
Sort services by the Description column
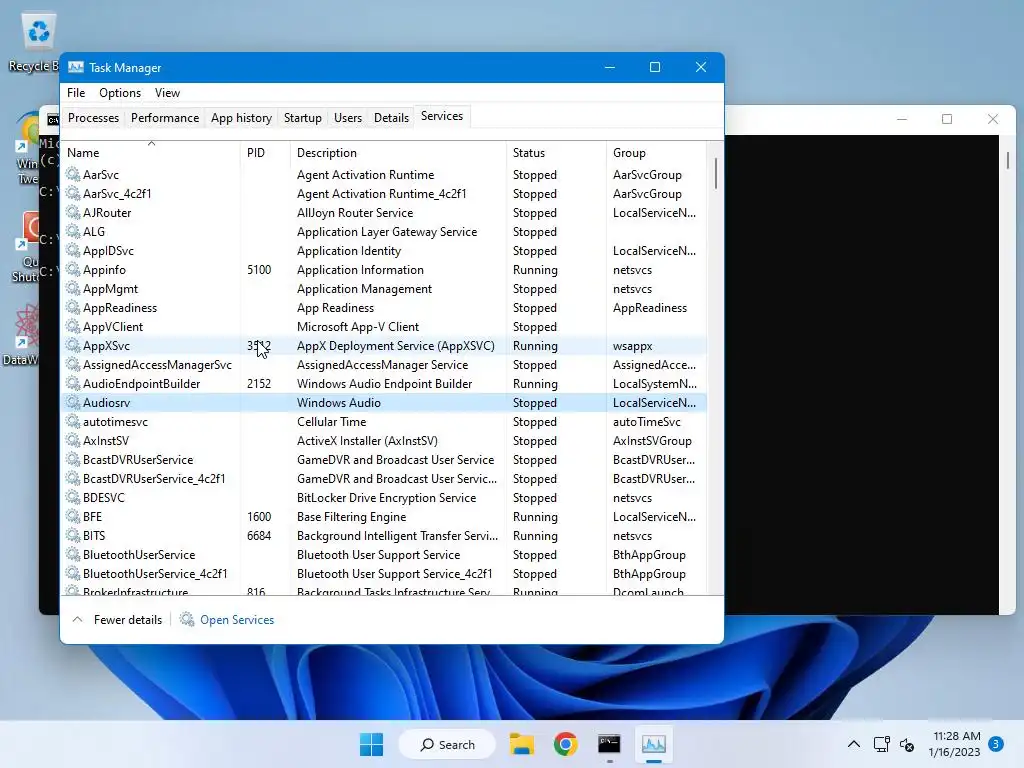(x=398, y=153)
